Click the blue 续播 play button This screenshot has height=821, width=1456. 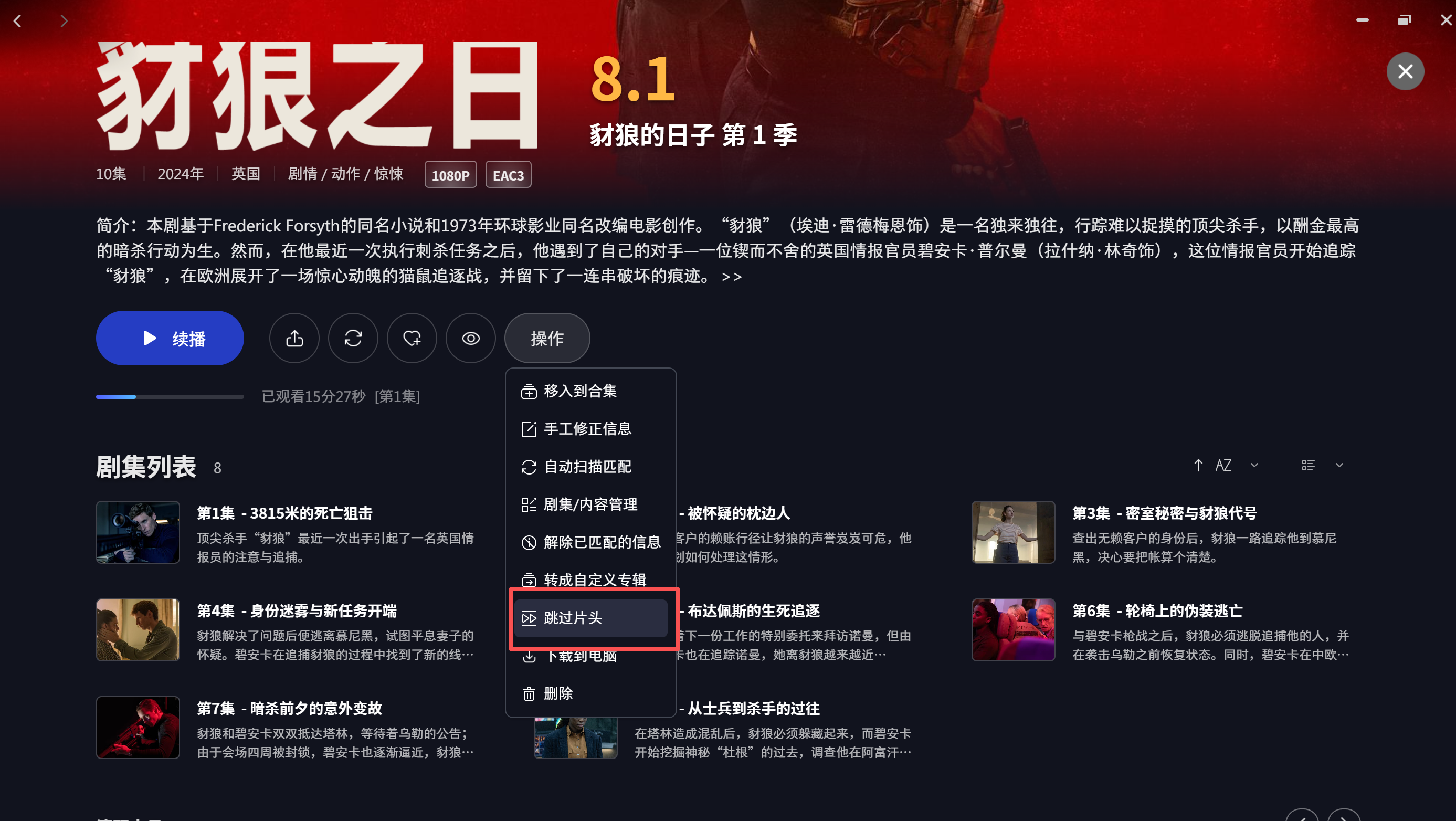(x=170, y=338)
